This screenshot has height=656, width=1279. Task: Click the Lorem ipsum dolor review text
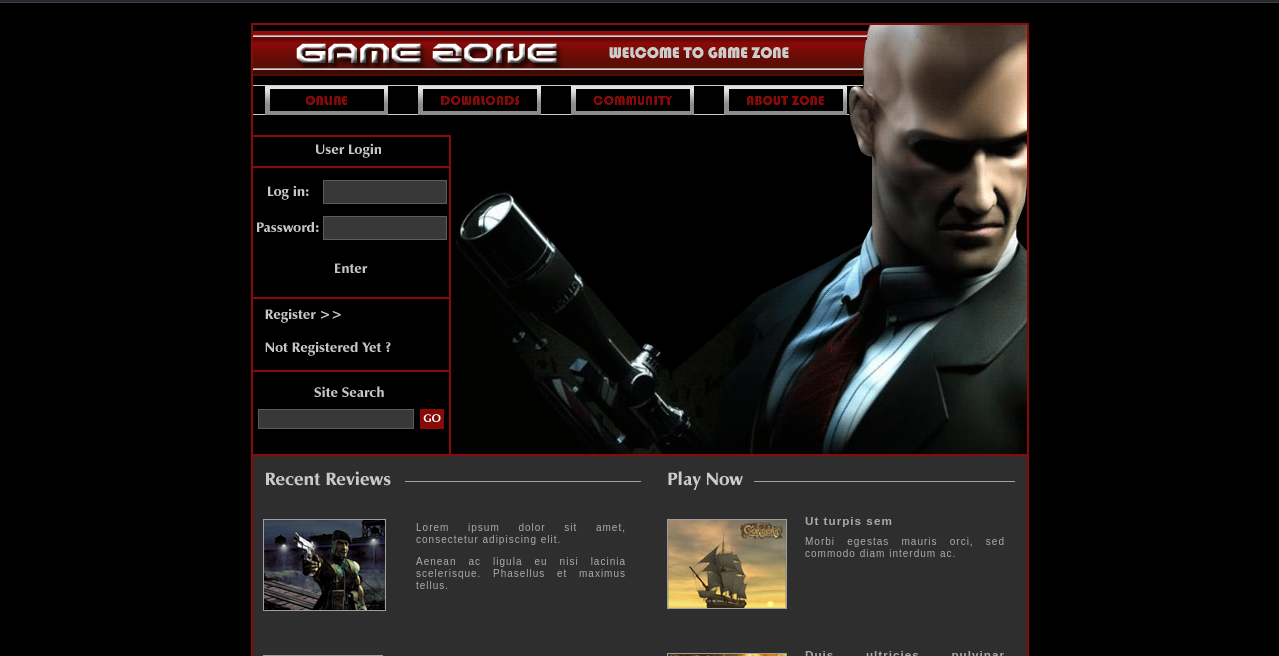[x=521, y=533]
